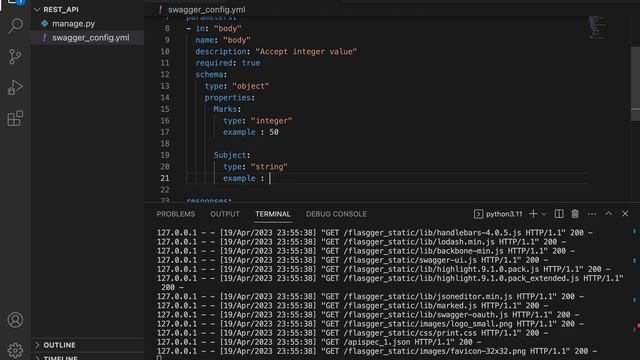Image resolution: width=640 pixels, height=360 pixels.
Task: Click line number 16 in the gutter
Action: pyautogui.click(x=164, y=121)
